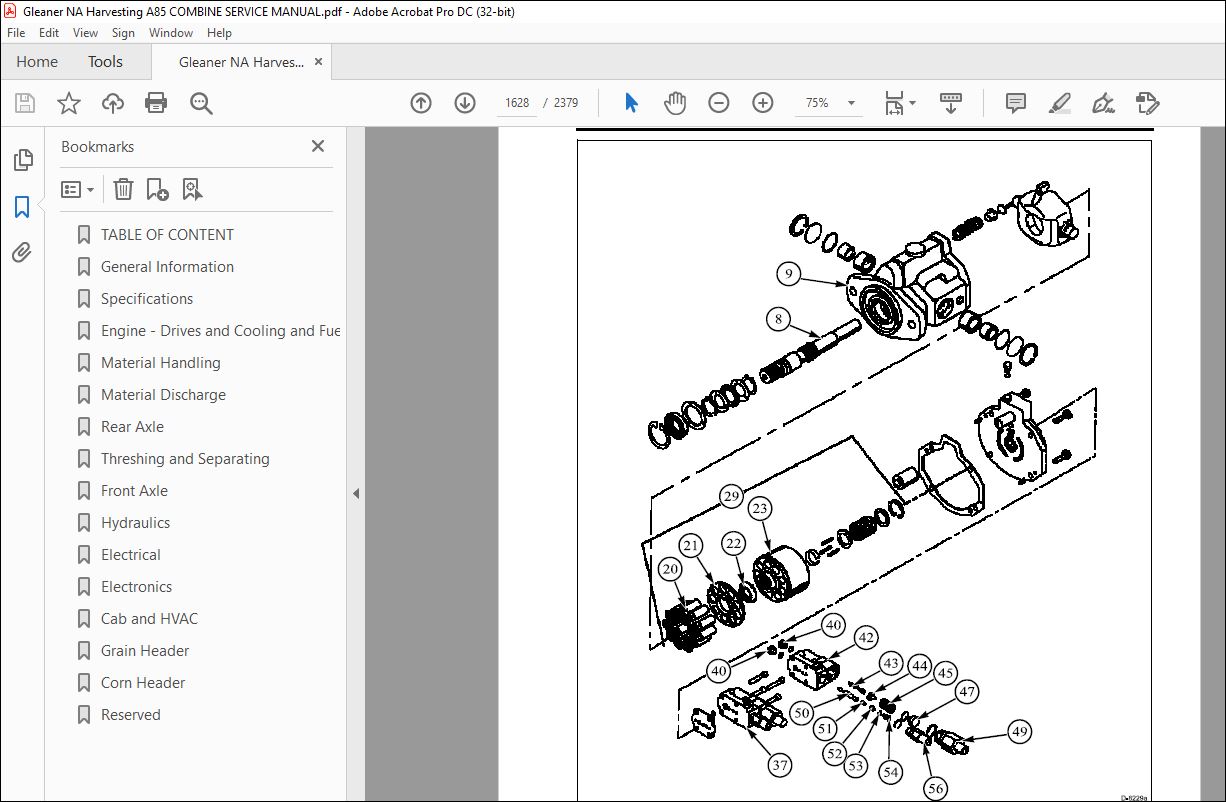
Task: Open the 75% zoom level dropdown
Action: tap(829, 103)
